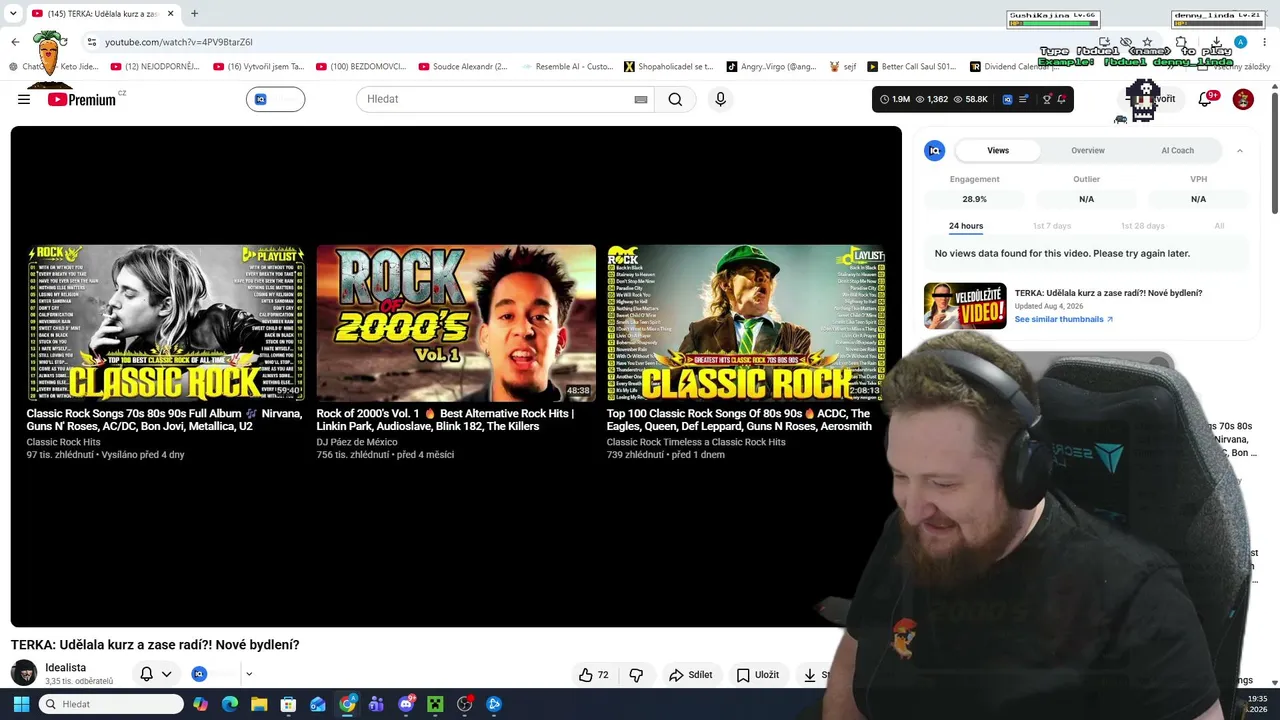The width and height of the screenshot is (1280, 720).
Task: Open YouTube notifications bell
Action: 1206,98
